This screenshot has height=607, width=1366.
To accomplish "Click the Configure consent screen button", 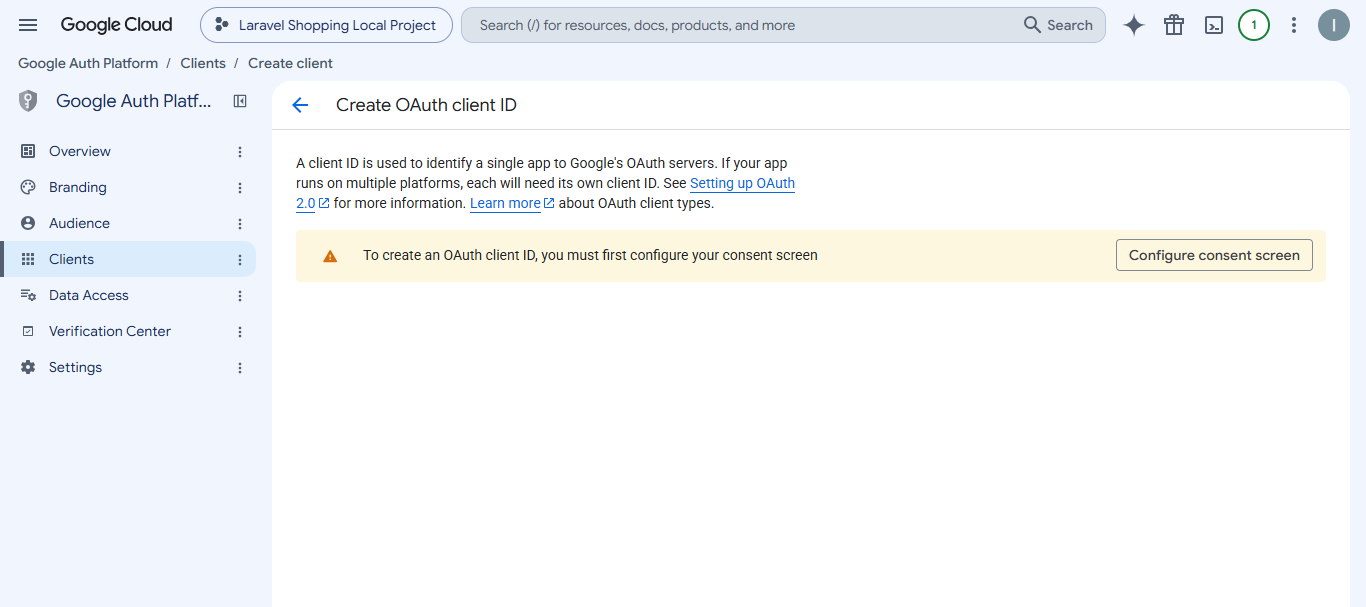I will click(1214, 255).
